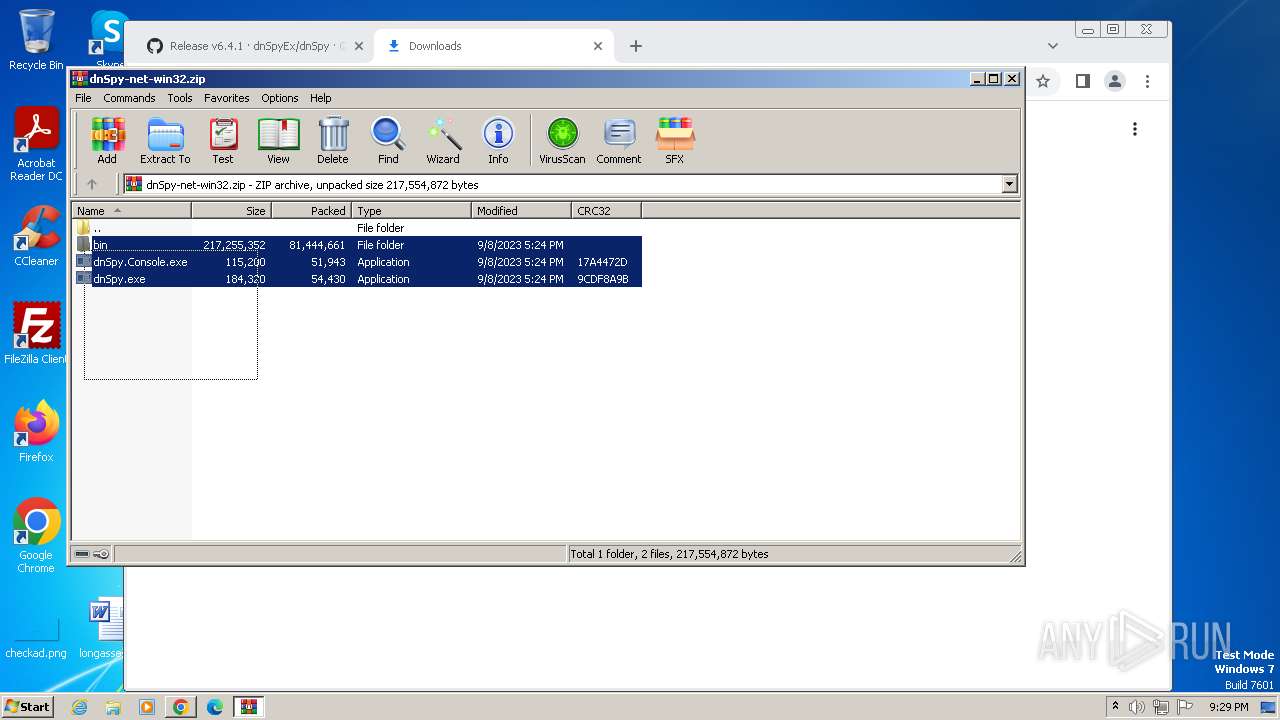Sort by Packed column header
The image size is (1280, 720).
312,211
